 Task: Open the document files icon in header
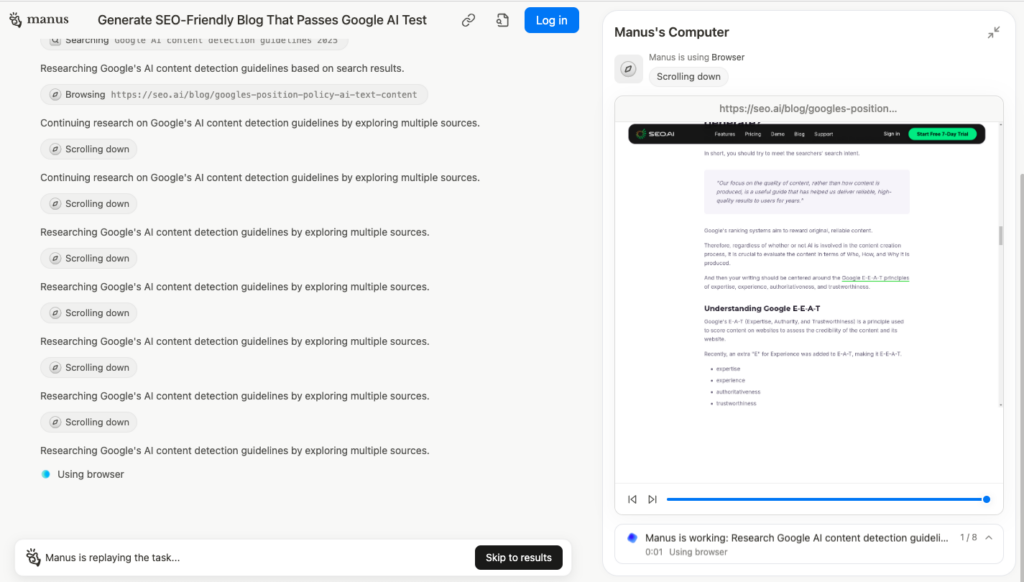pos(502,20)
